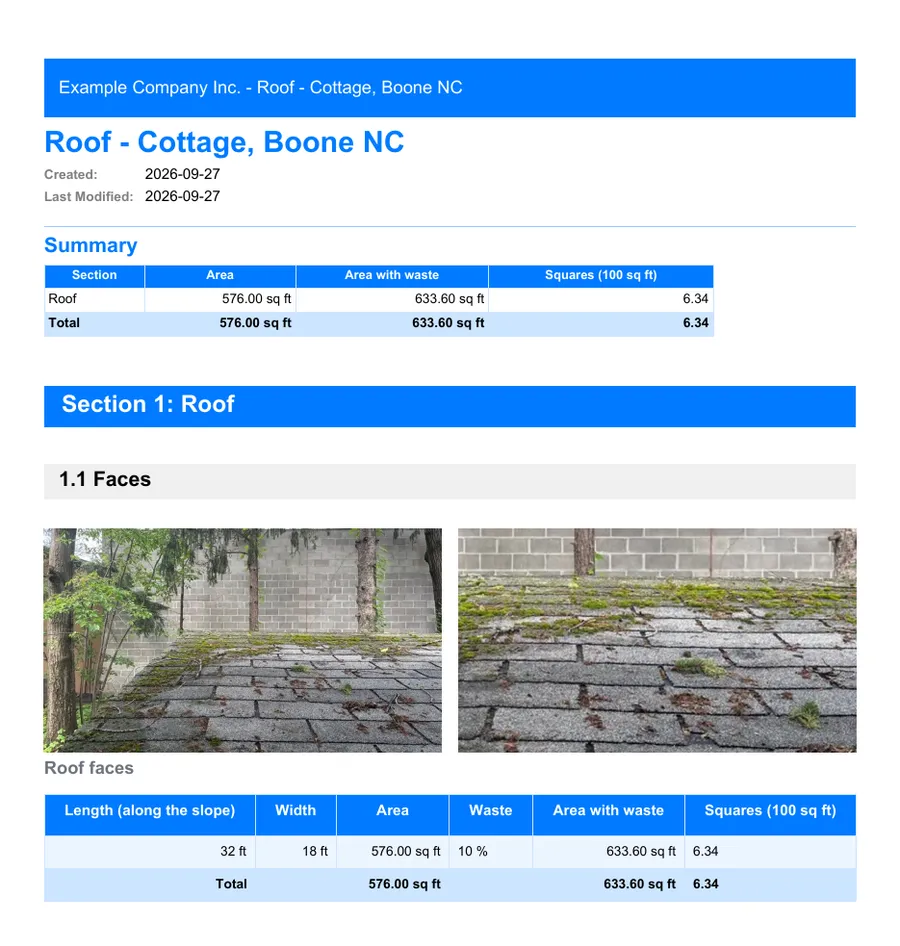Click the 'Section 1: Roof' banner heading

[x=148, y=404]
